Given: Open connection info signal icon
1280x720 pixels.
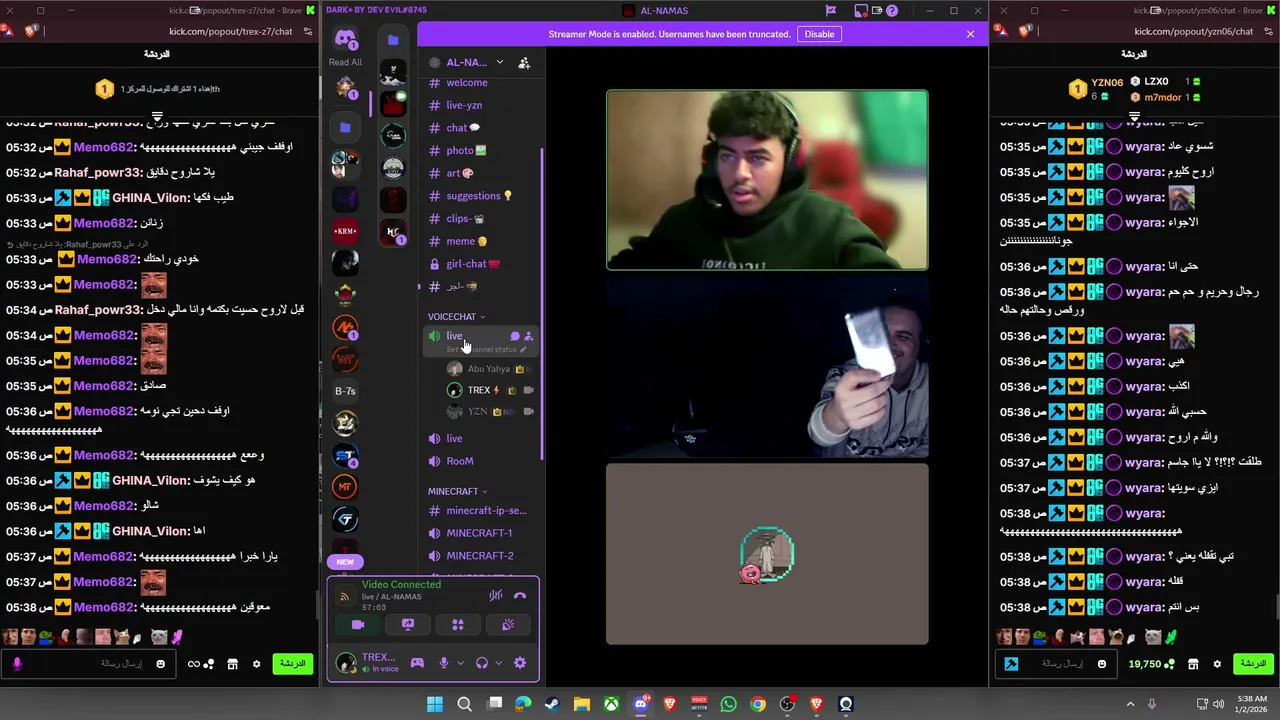Looking at the screenshot, I should click(x=345, y=596).
